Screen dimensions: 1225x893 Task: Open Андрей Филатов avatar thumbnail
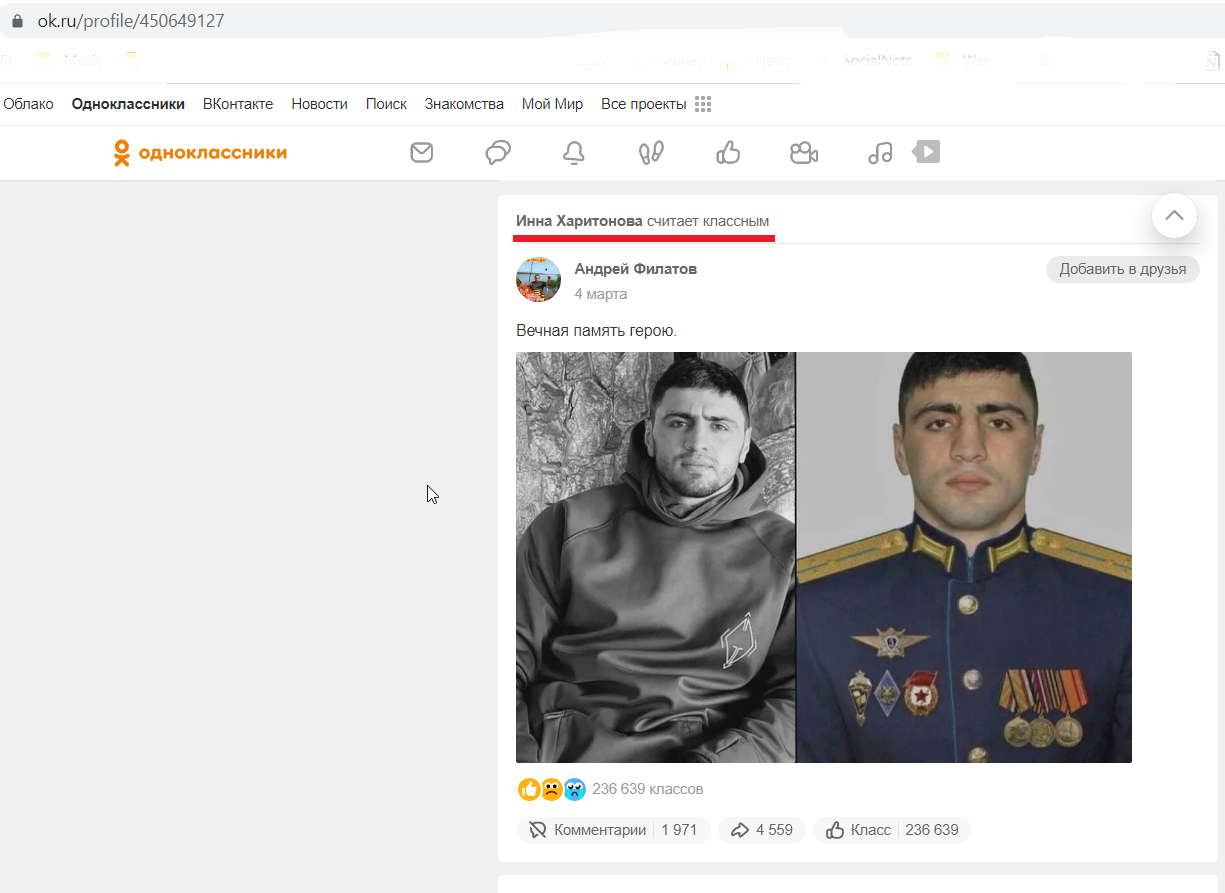(538, 279)
